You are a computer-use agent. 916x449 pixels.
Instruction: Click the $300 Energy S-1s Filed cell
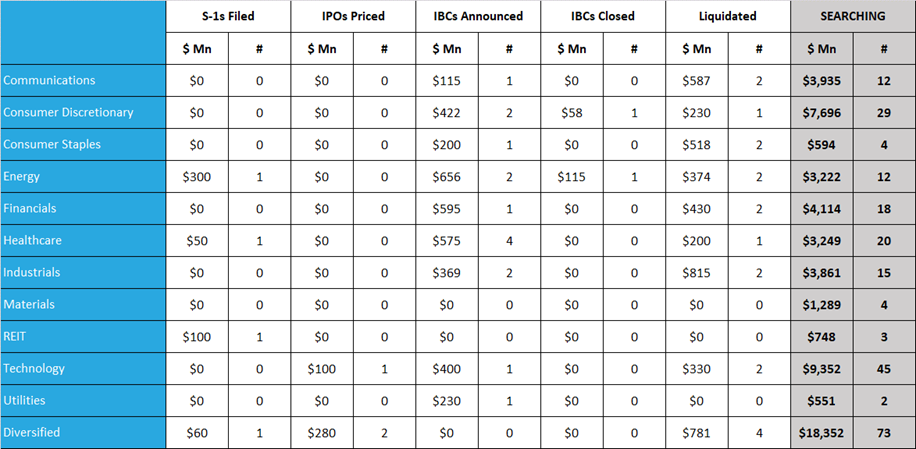point(197,176)
